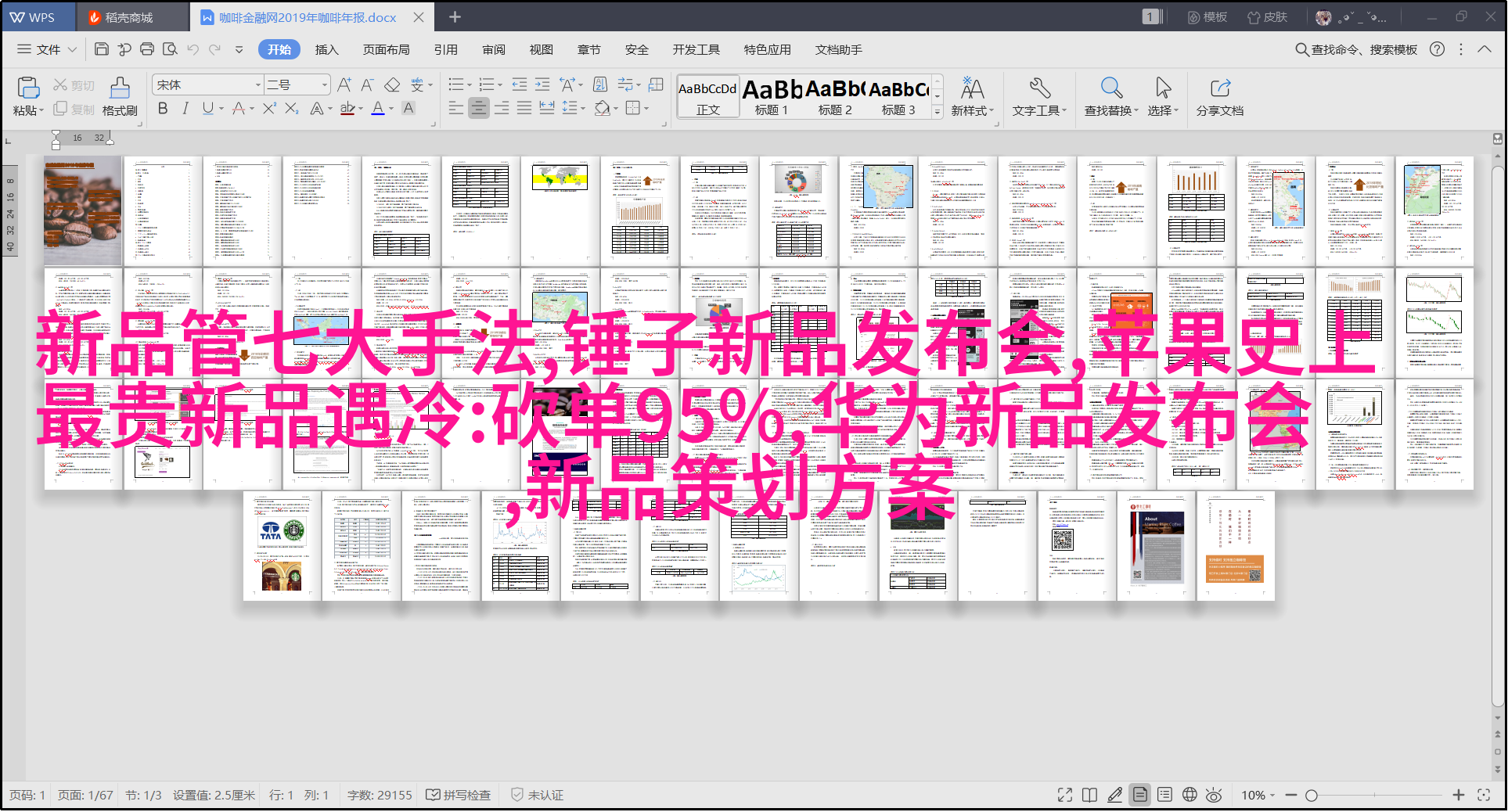Click New Style (新样式) button
The width and height of the screenshot is (1508, 812).
[972, 96]
